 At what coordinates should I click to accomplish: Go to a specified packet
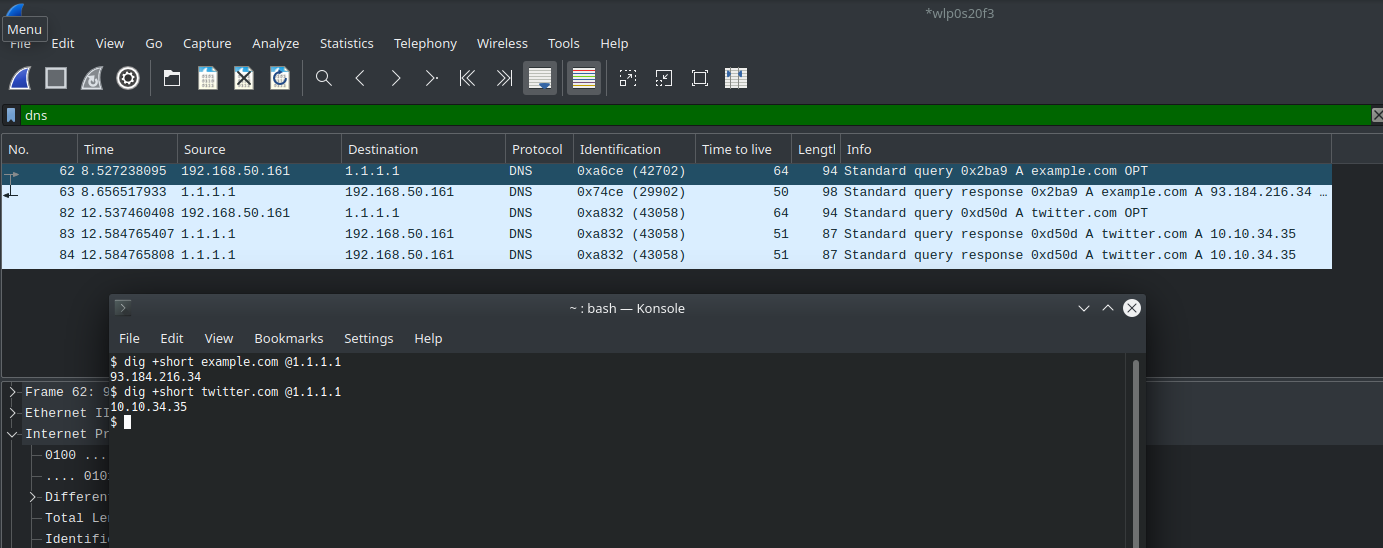432,78
